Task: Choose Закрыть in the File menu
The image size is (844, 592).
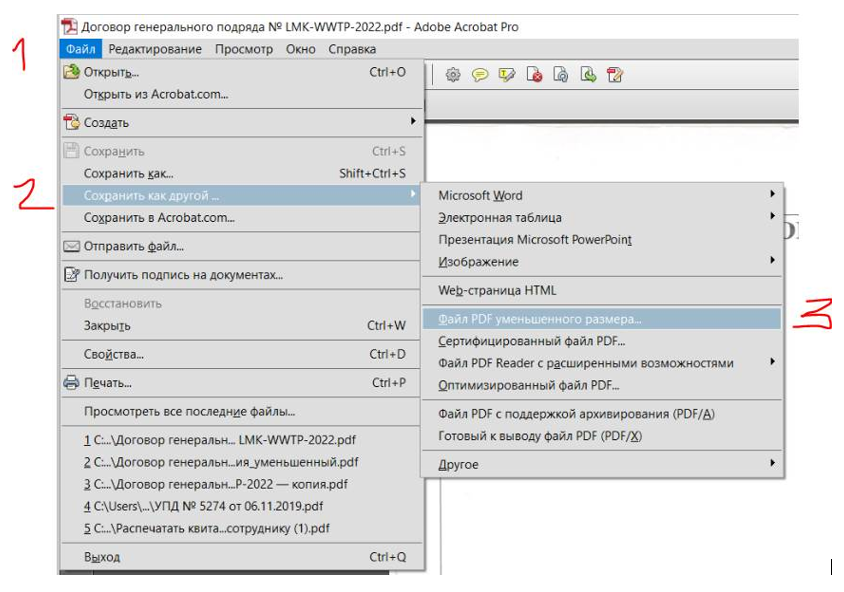Action: click(241, 326)
